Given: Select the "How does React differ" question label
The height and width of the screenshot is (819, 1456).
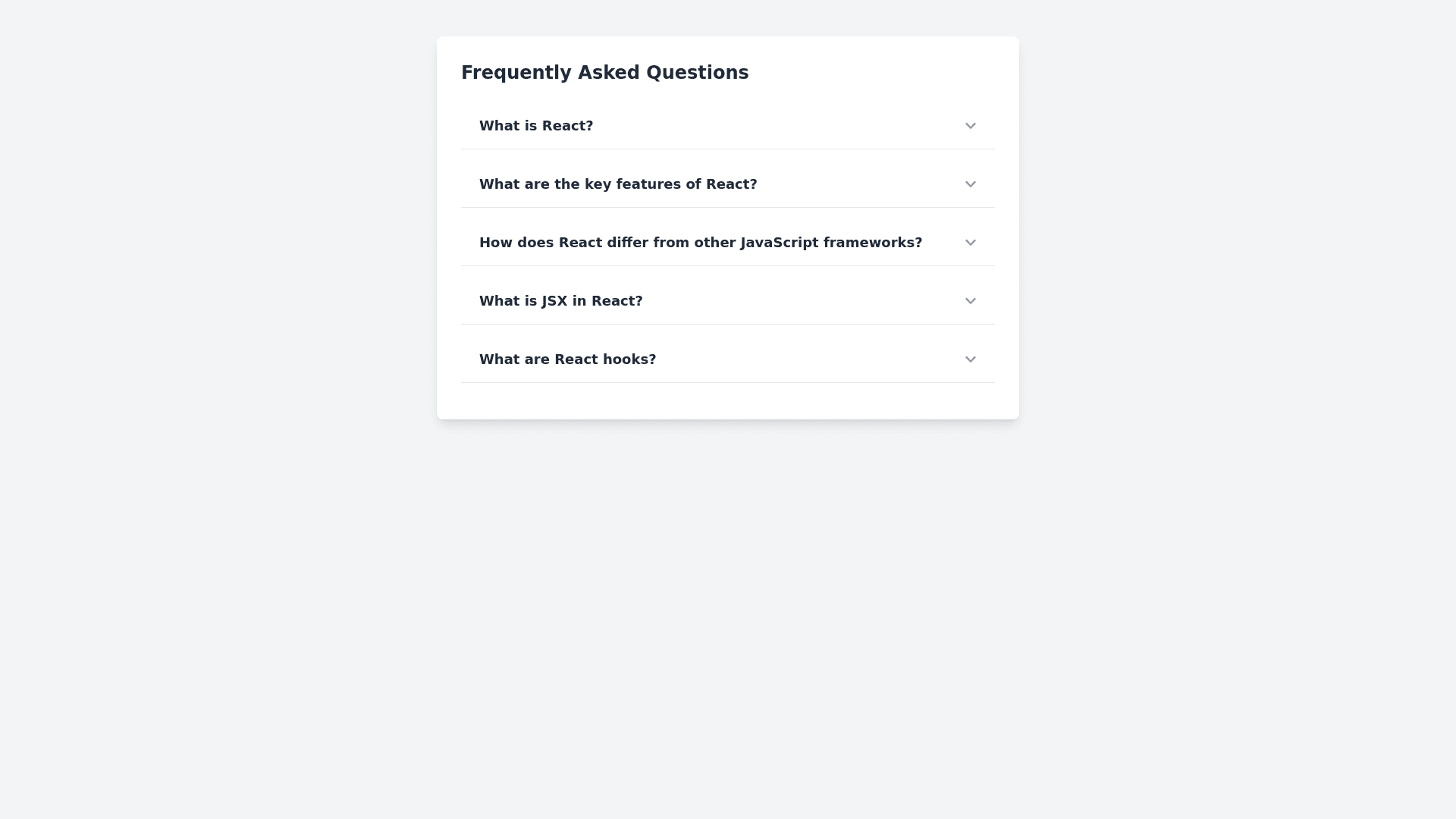Looking at the screenshot, I should point(700,243).
